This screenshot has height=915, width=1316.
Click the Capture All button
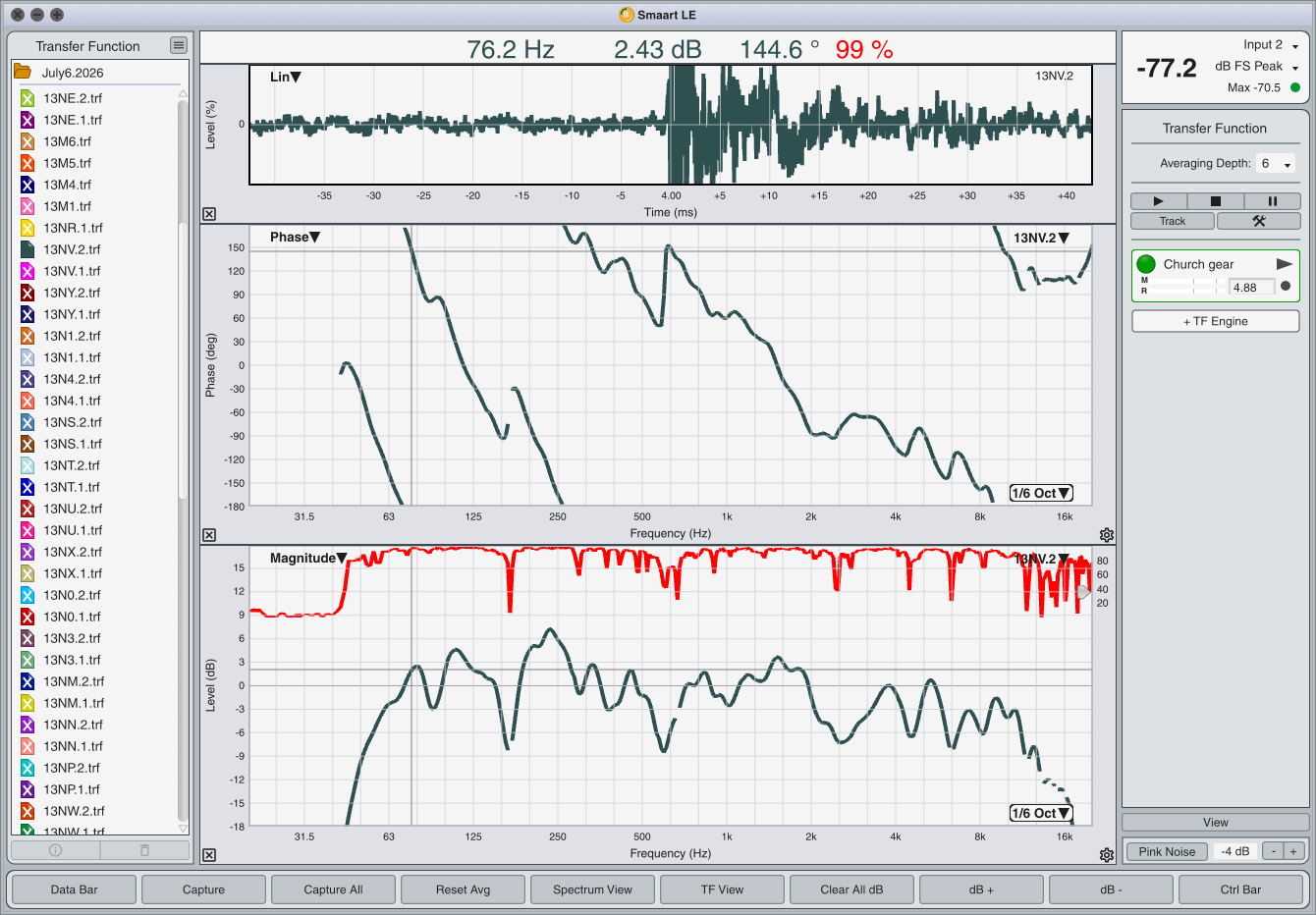tap(333, 889)
